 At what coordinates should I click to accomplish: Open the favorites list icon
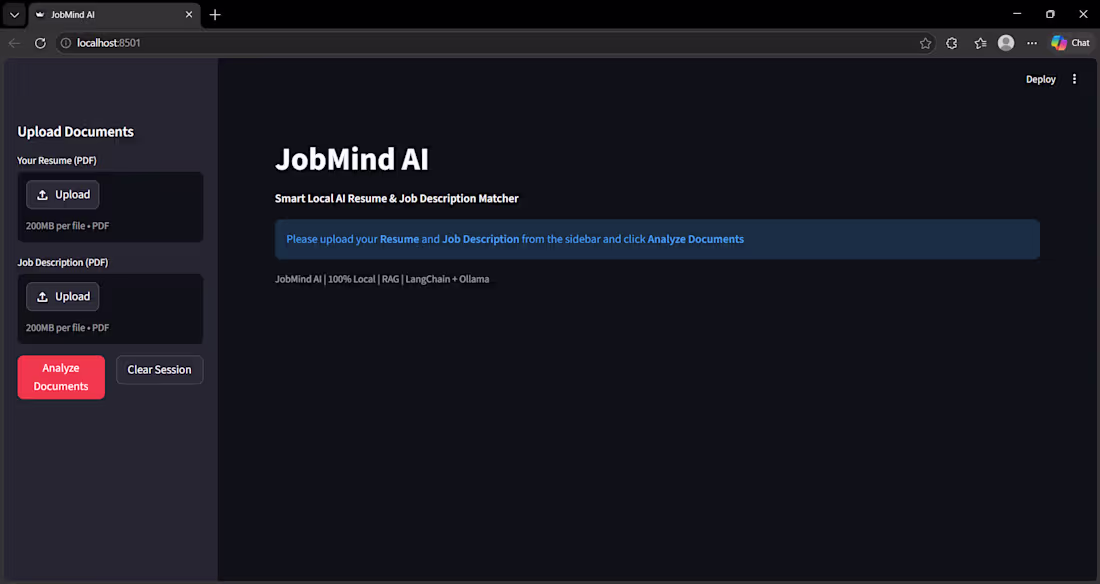coord(979,42)
